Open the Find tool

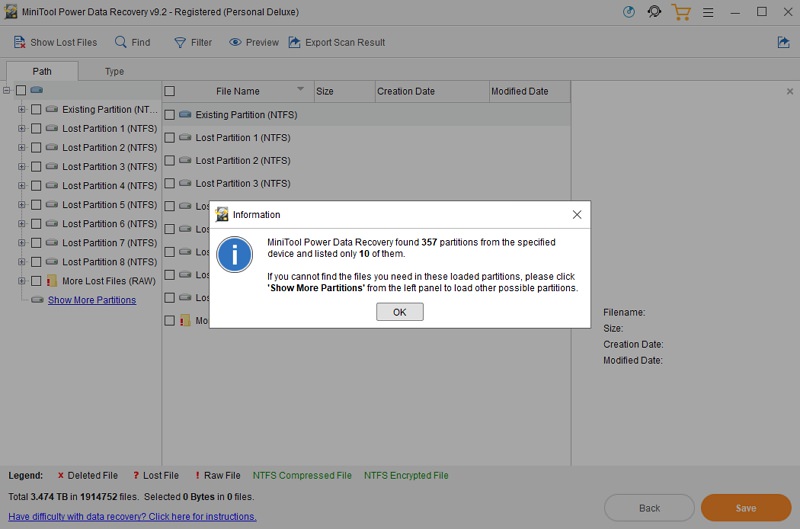coord(133,42)
